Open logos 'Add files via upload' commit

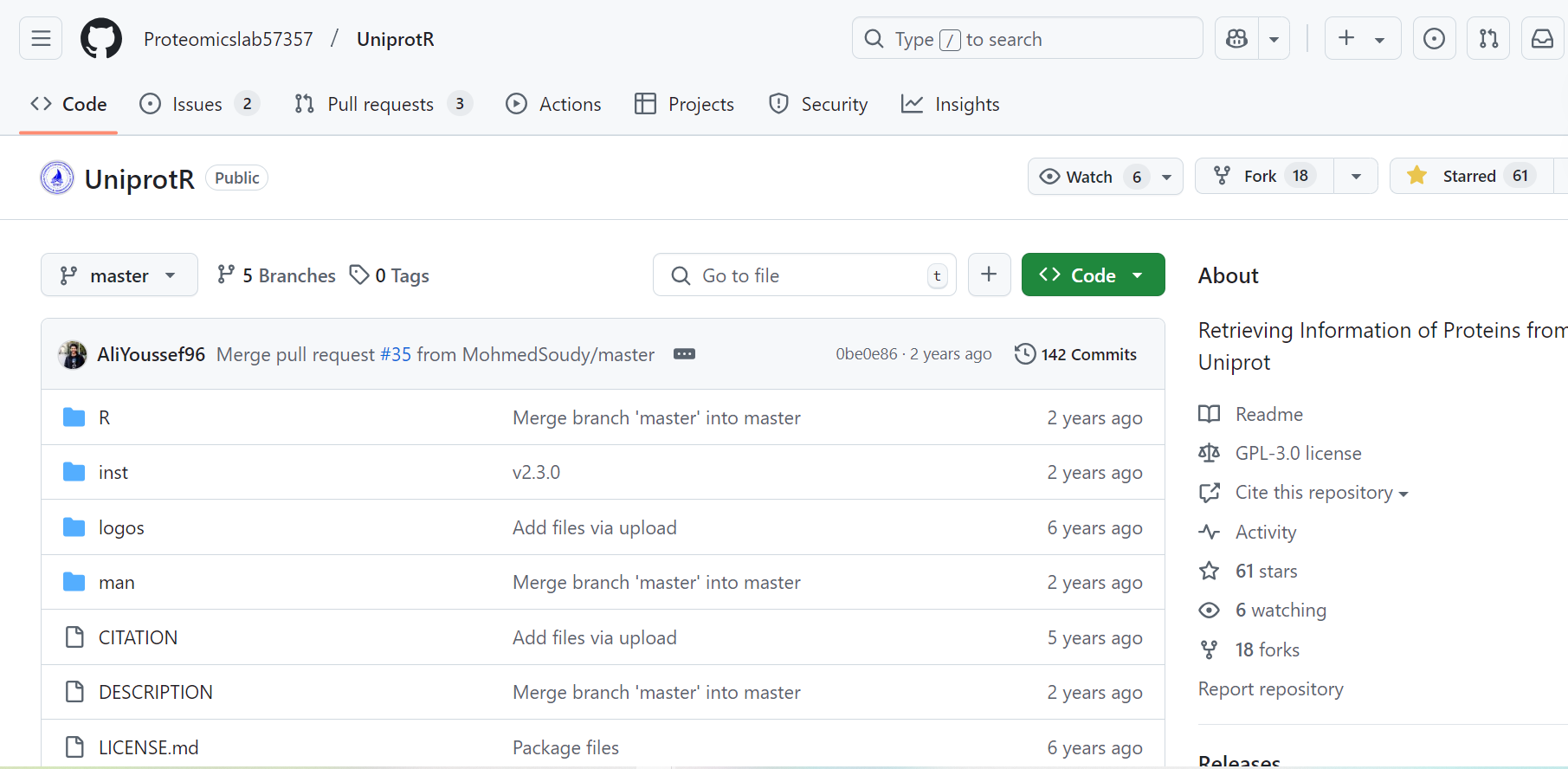click(595, 528)
